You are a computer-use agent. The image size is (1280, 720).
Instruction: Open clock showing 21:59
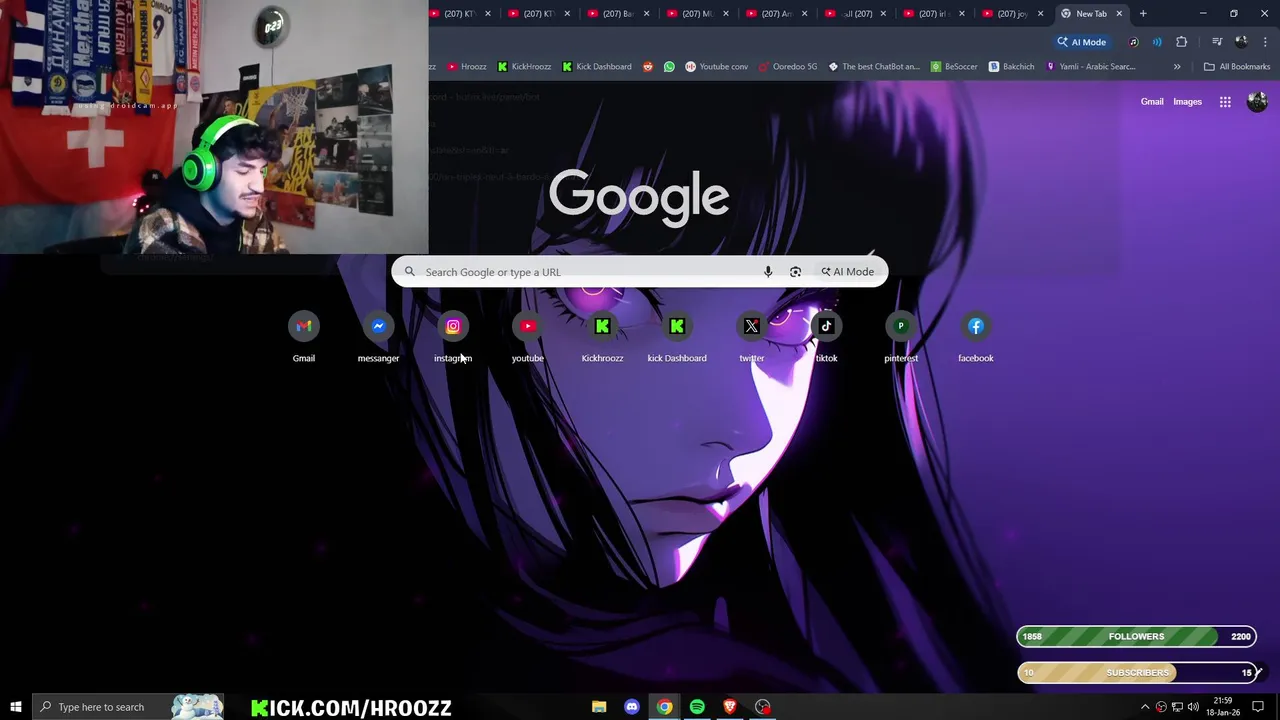[x=1222, y=707]
